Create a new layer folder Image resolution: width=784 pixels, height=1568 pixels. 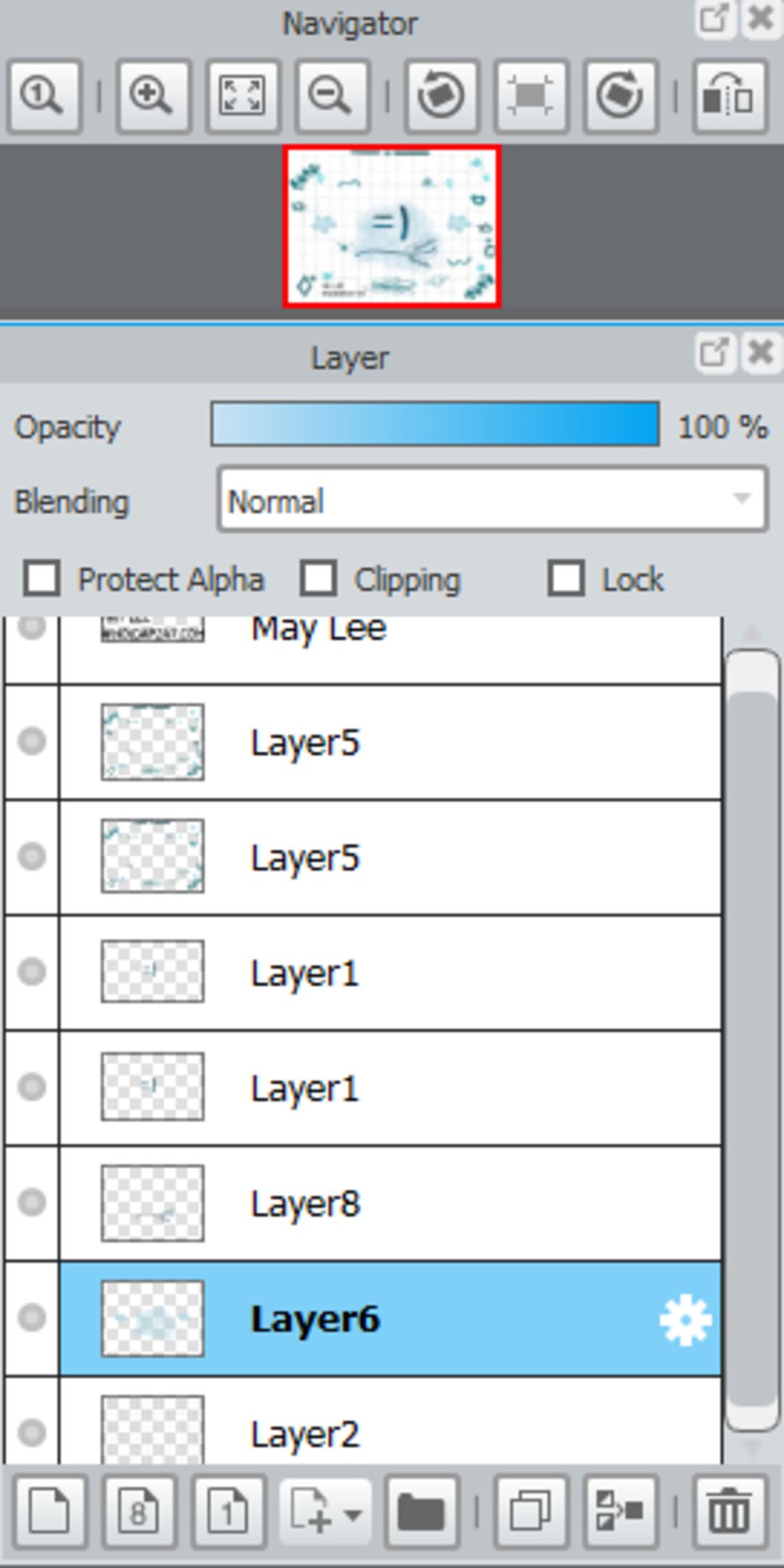[422, 1511]
